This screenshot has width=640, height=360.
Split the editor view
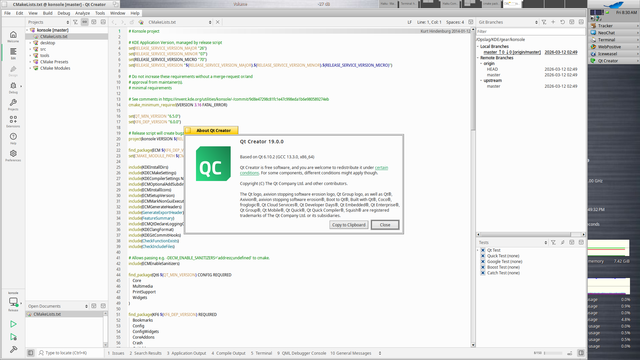(x=471, y=22)
